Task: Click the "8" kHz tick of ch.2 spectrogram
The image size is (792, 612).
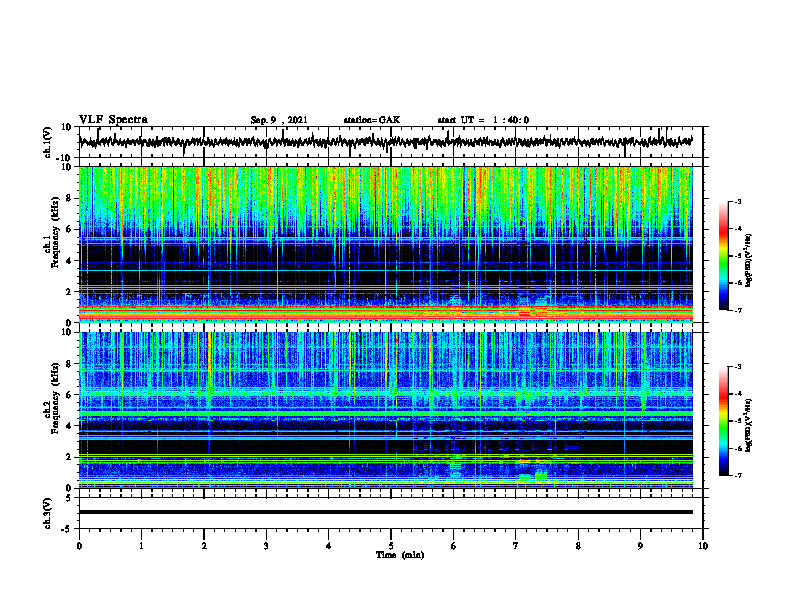Action: [x=69, y=364]
